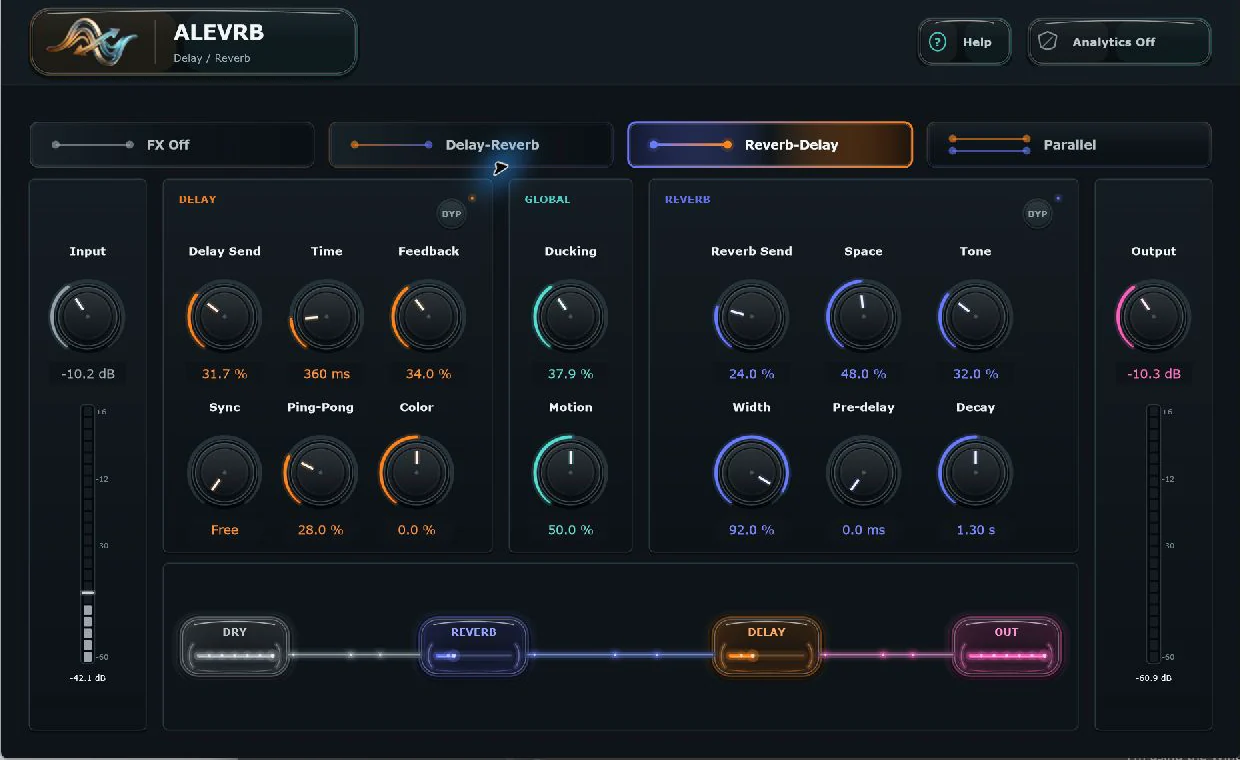Click the output level meter

click(1153, 534)
